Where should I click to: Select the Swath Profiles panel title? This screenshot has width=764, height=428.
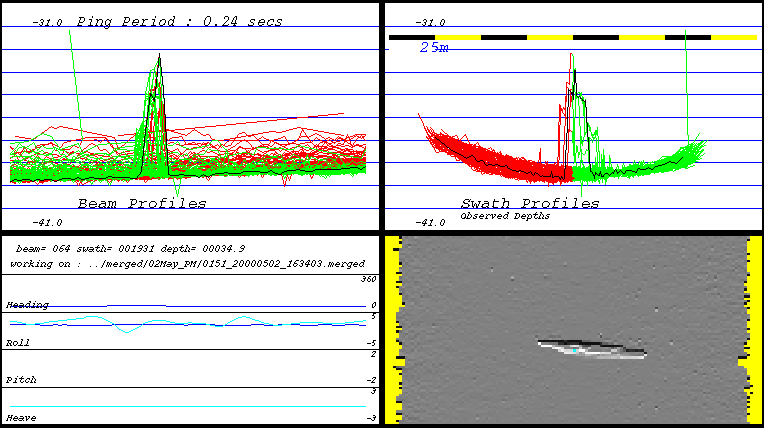click(530, 204)
